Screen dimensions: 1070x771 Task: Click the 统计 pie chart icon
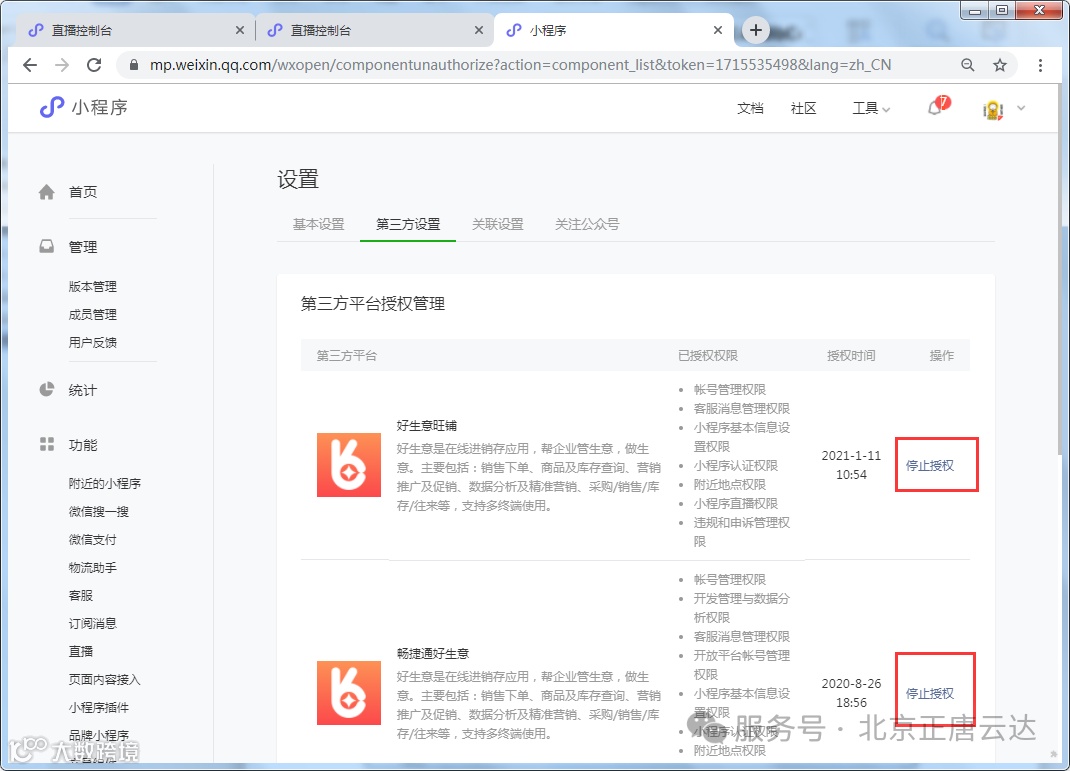46,390
